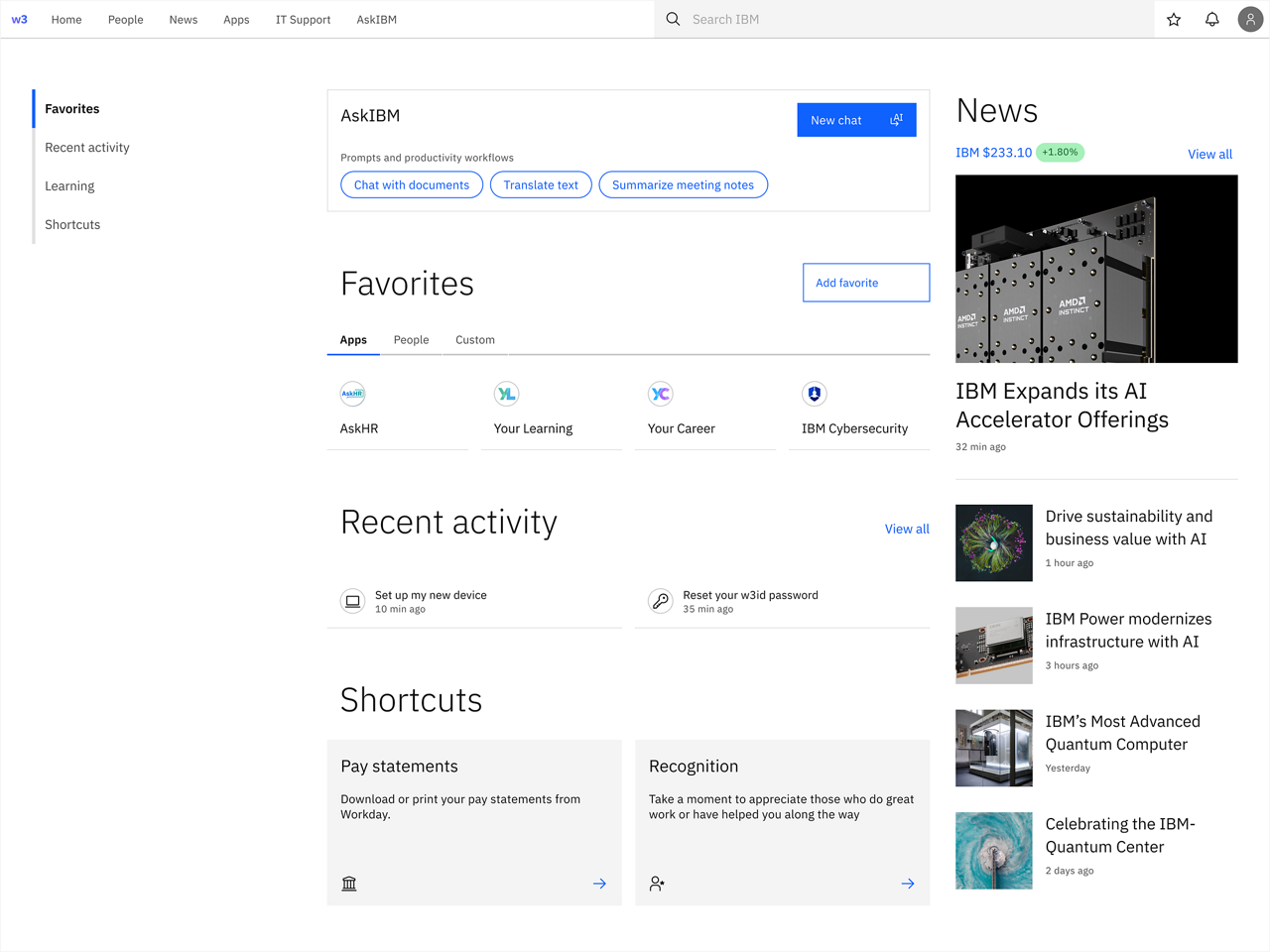Open Set up my new device activity
The image size is (1270, 952).
(x=431, y=595)
